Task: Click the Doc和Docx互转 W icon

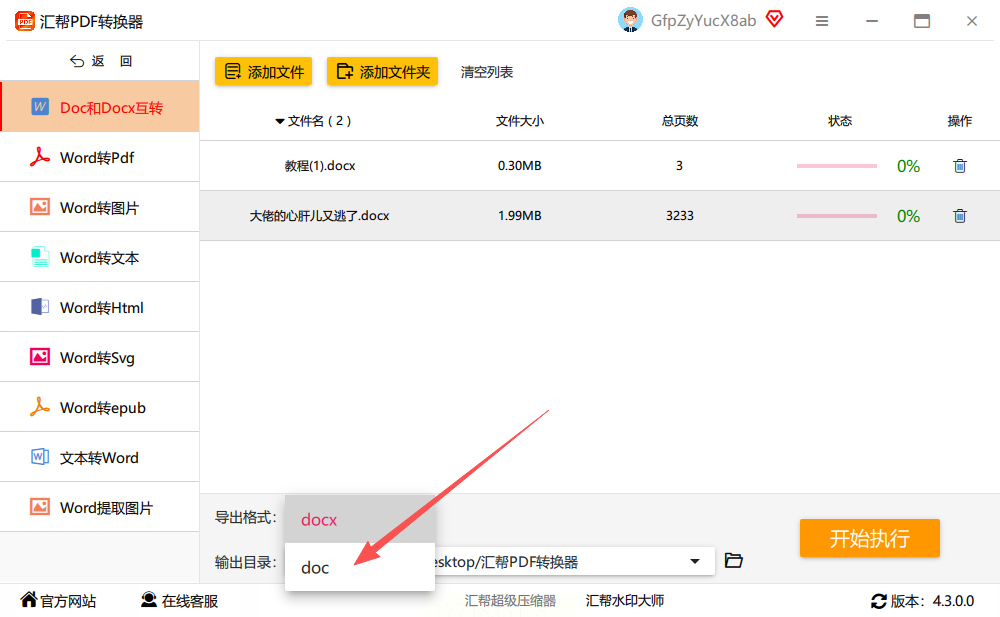Action: click(x=40, y=107)
